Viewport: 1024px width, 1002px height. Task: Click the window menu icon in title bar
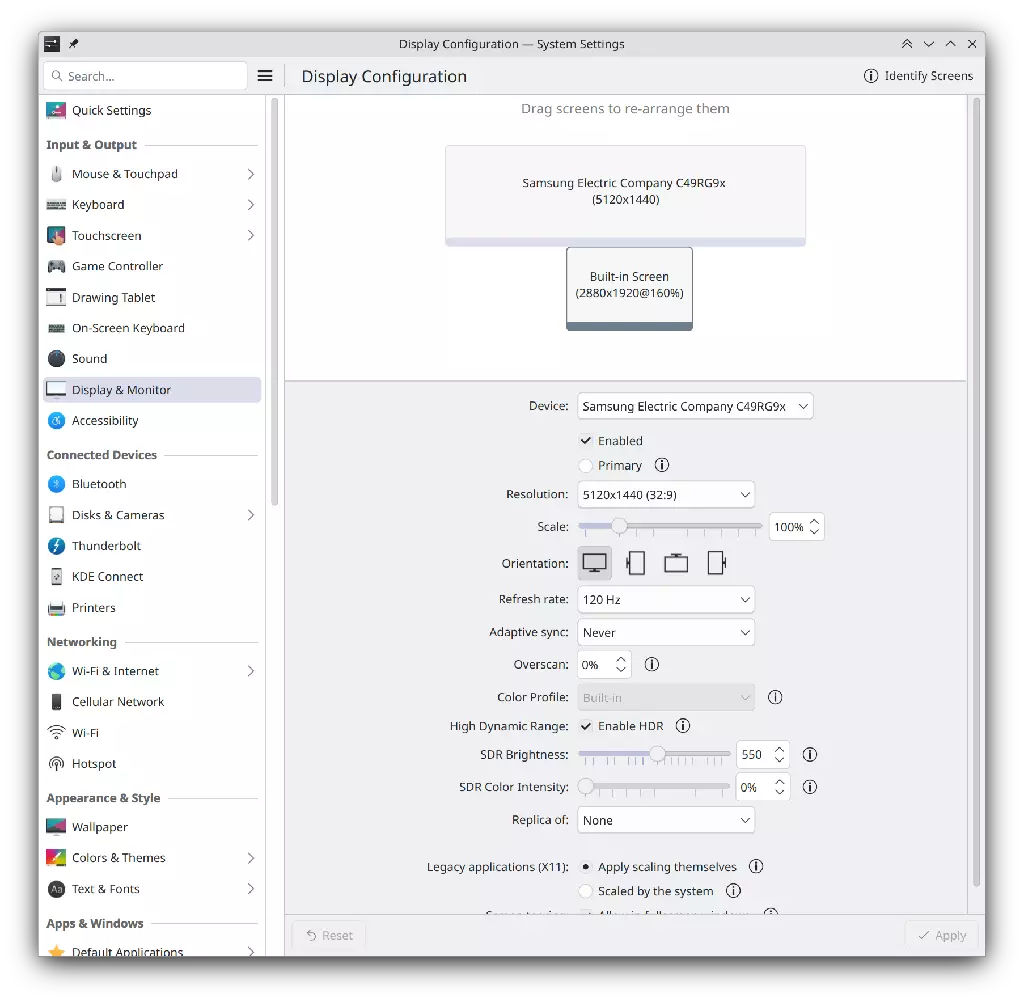pos(52,44)
